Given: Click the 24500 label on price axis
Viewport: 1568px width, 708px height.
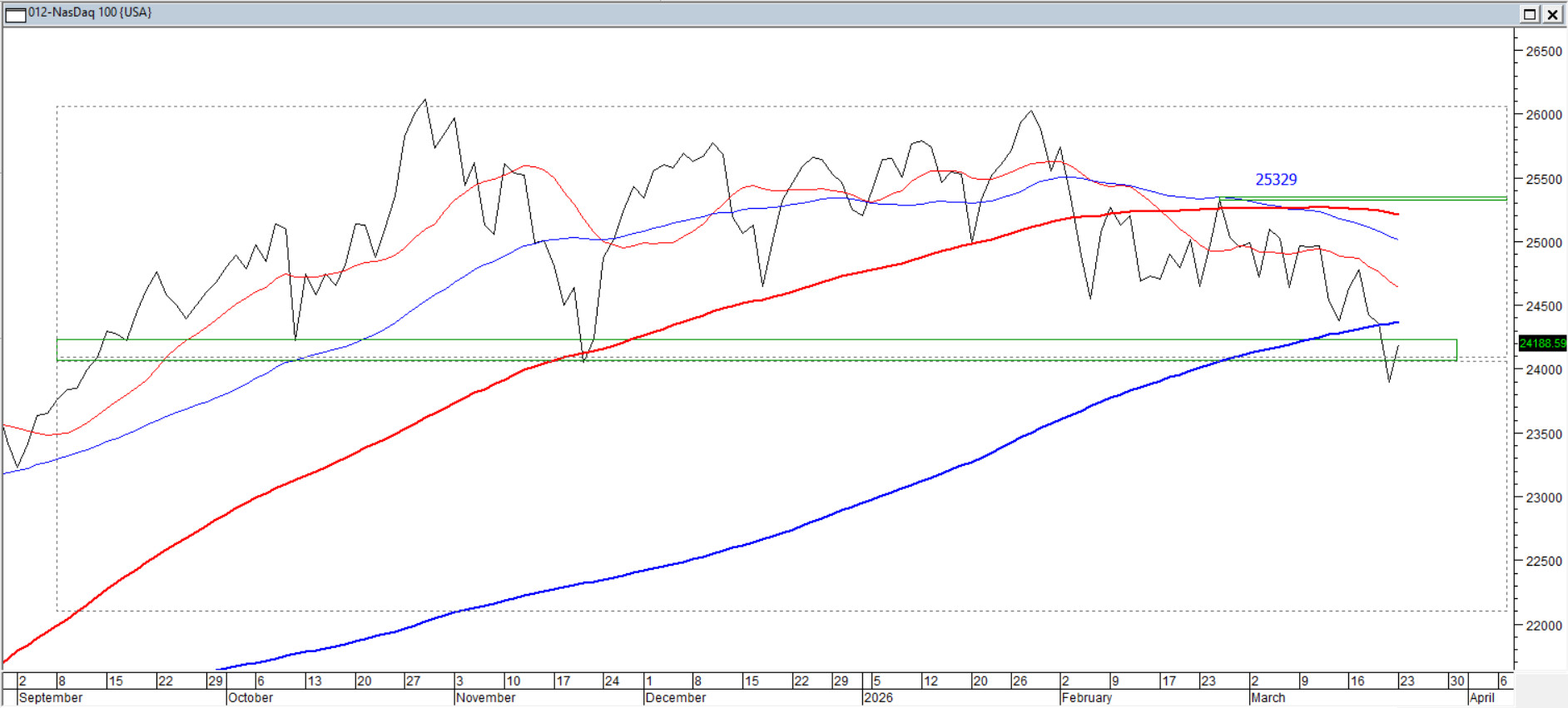Looking at the screenshot, I should point(1543,306).
